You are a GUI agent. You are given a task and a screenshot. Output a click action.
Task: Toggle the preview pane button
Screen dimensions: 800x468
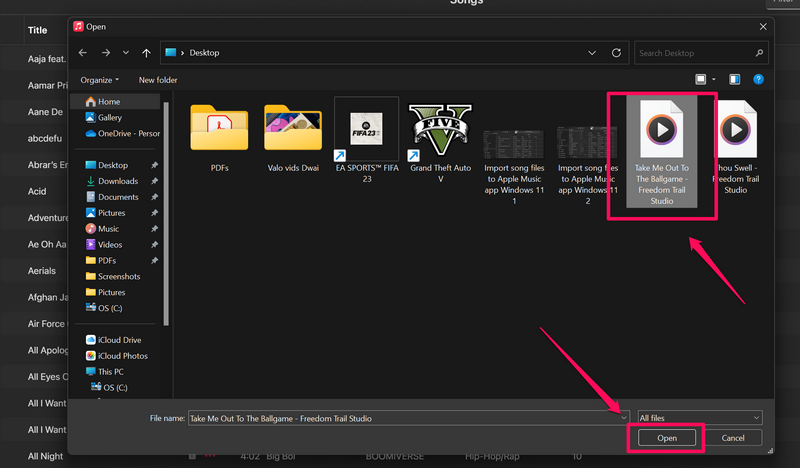tap(734, 80)
